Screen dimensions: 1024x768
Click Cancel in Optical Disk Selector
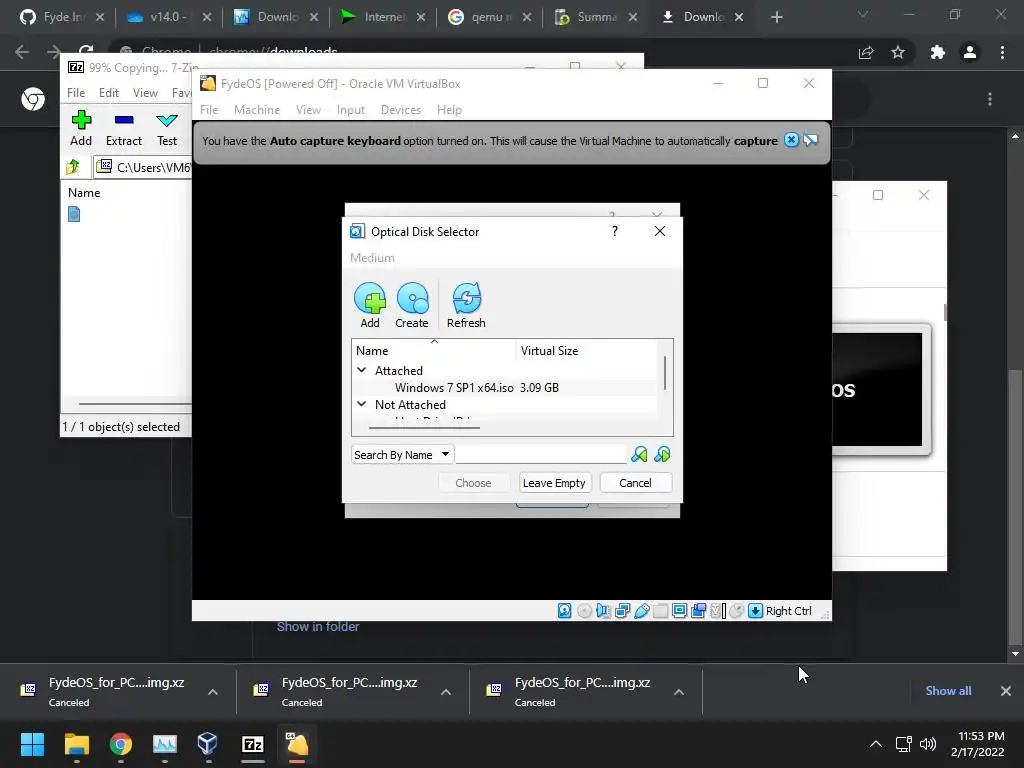635,483
